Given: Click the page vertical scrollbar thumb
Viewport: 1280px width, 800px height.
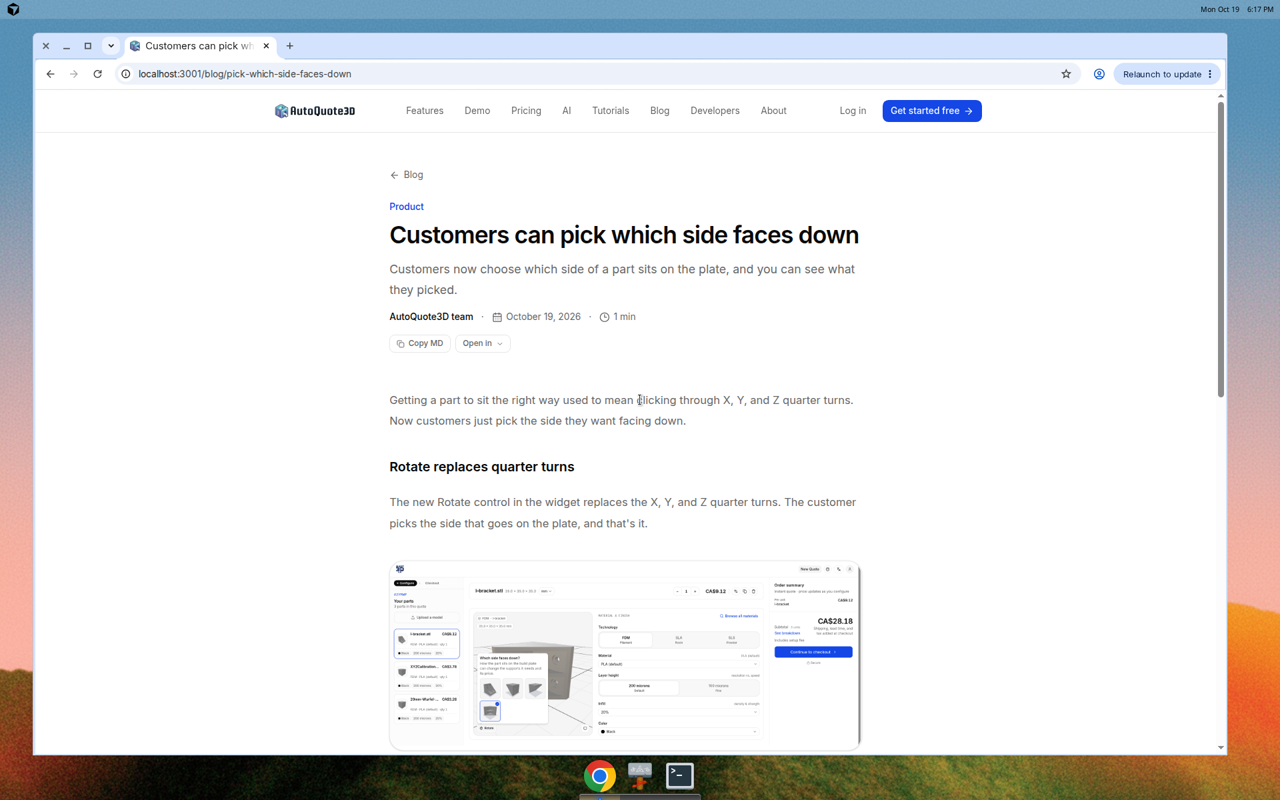Looking at the screenshot, I should coord(1221,248).
